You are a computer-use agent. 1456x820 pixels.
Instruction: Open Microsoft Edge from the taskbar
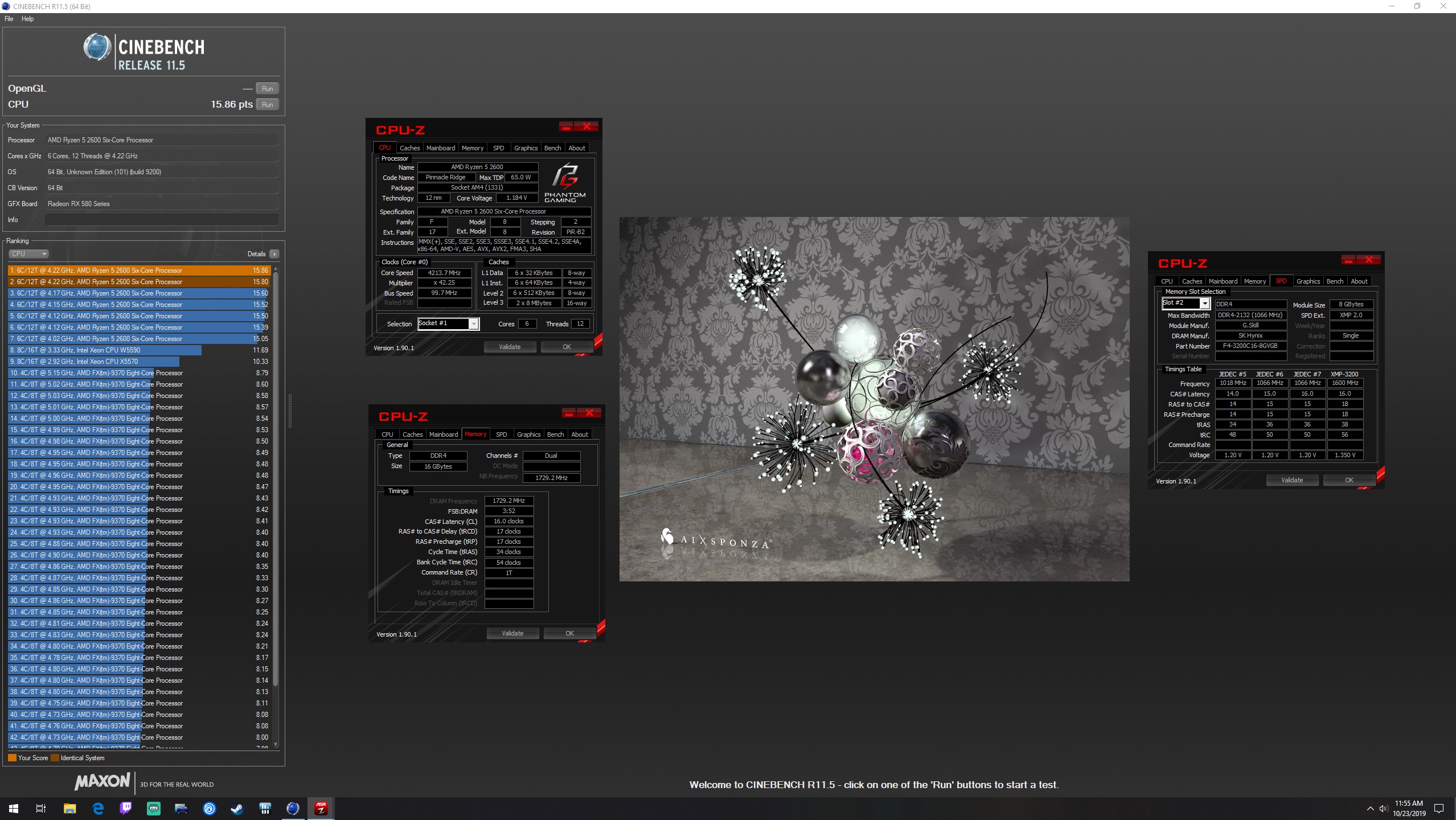[x=98, y=808]
